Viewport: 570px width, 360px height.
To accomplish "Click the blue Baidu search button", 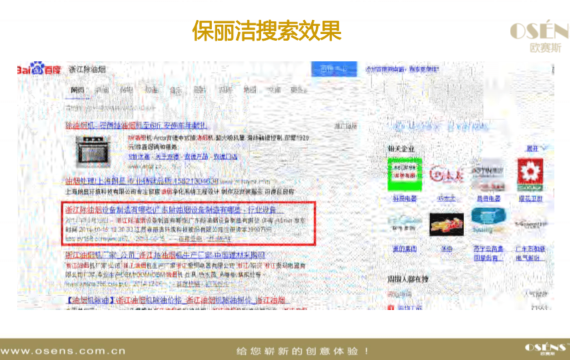I will (334, 69).
